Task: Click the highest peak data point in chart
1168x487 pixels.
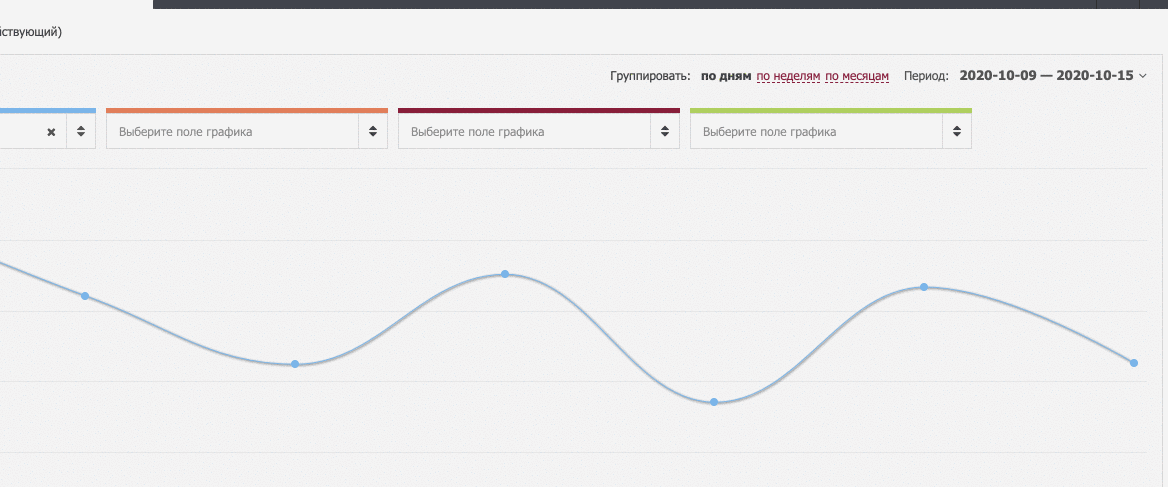Action: [x=505, y=274]
